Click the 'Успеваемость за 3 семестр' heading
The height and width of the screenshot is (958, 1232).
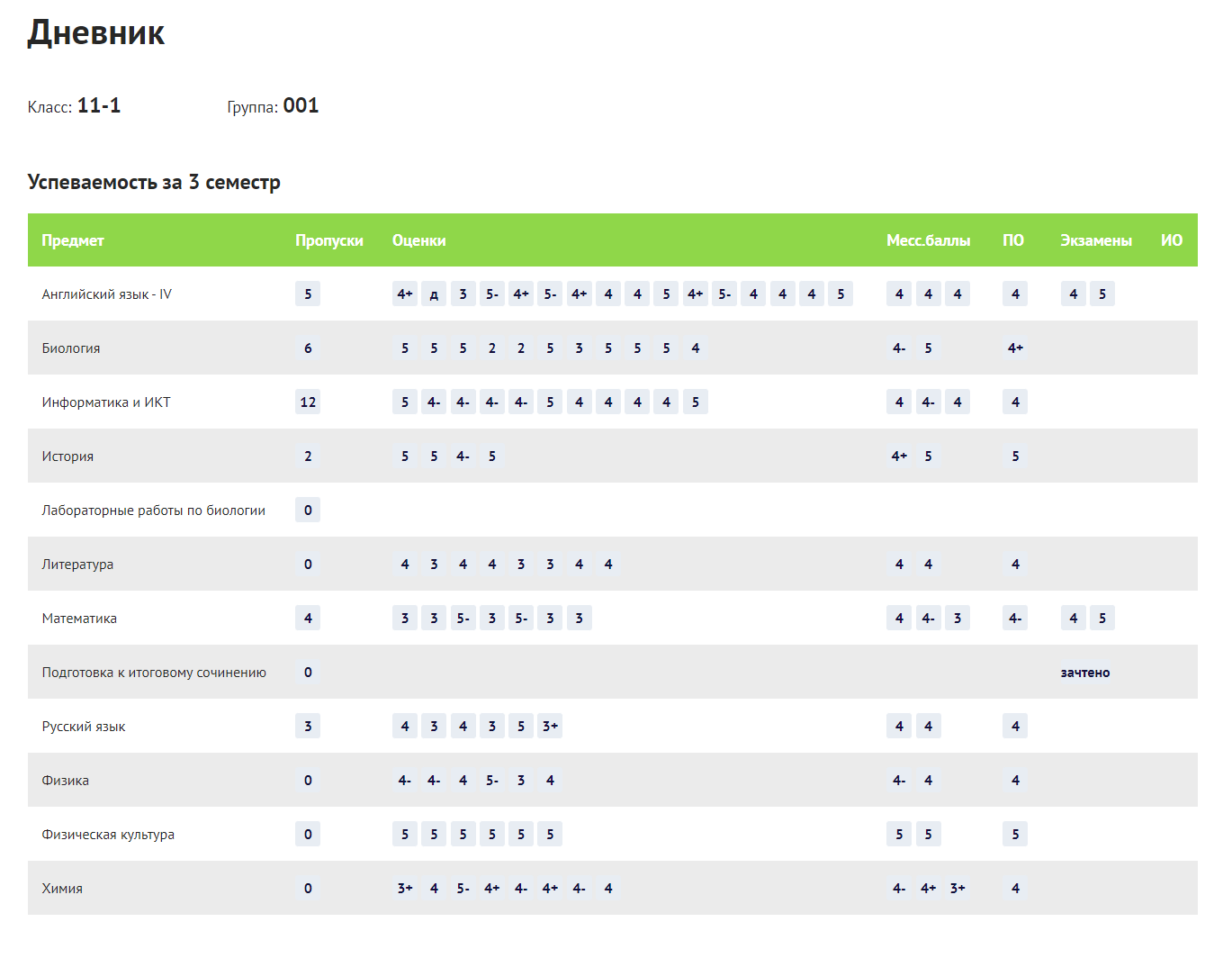click(154, 182)
